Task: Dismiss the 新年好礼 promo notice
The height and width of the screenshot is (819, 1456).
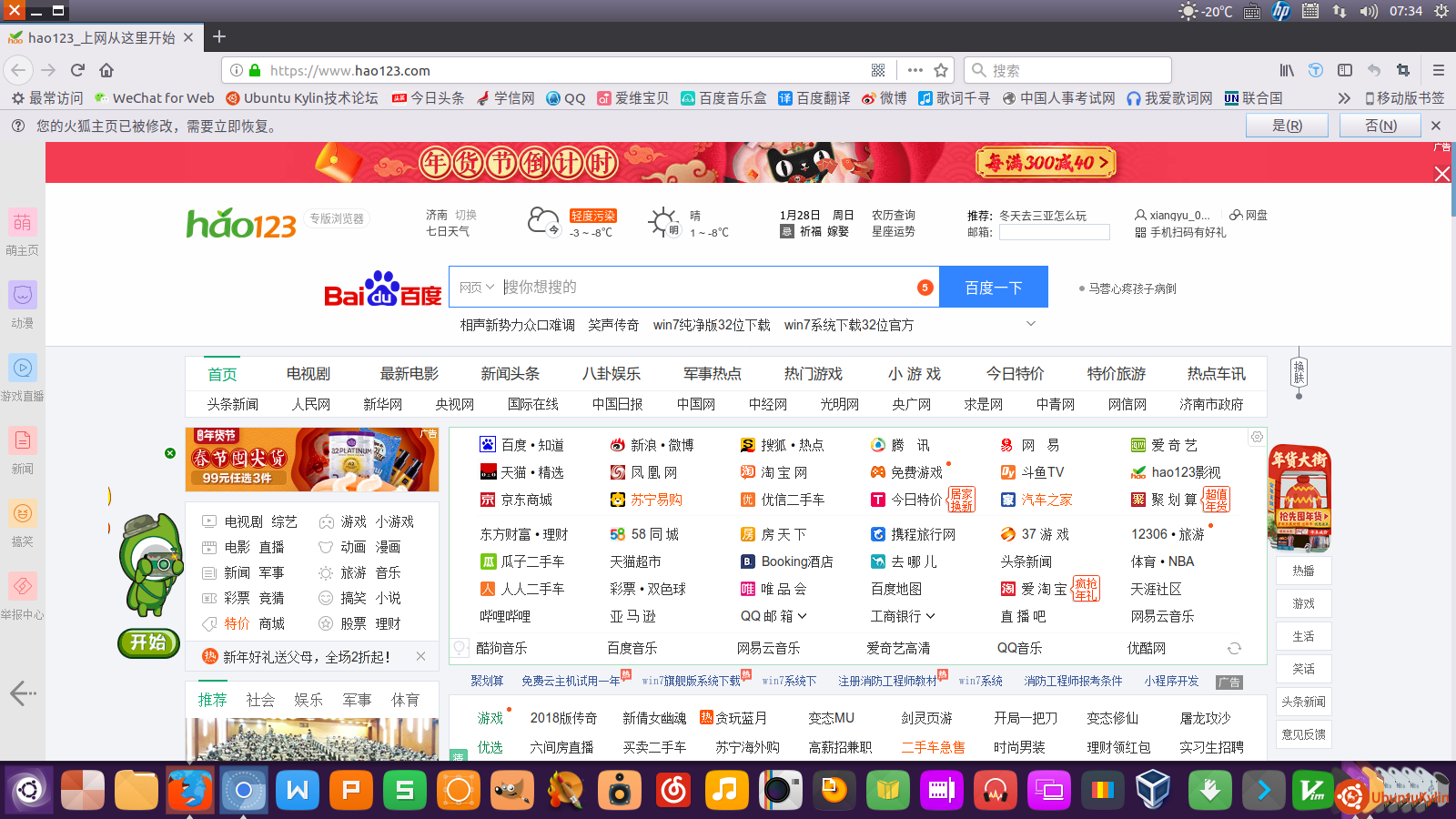Action: click(420, 656)
